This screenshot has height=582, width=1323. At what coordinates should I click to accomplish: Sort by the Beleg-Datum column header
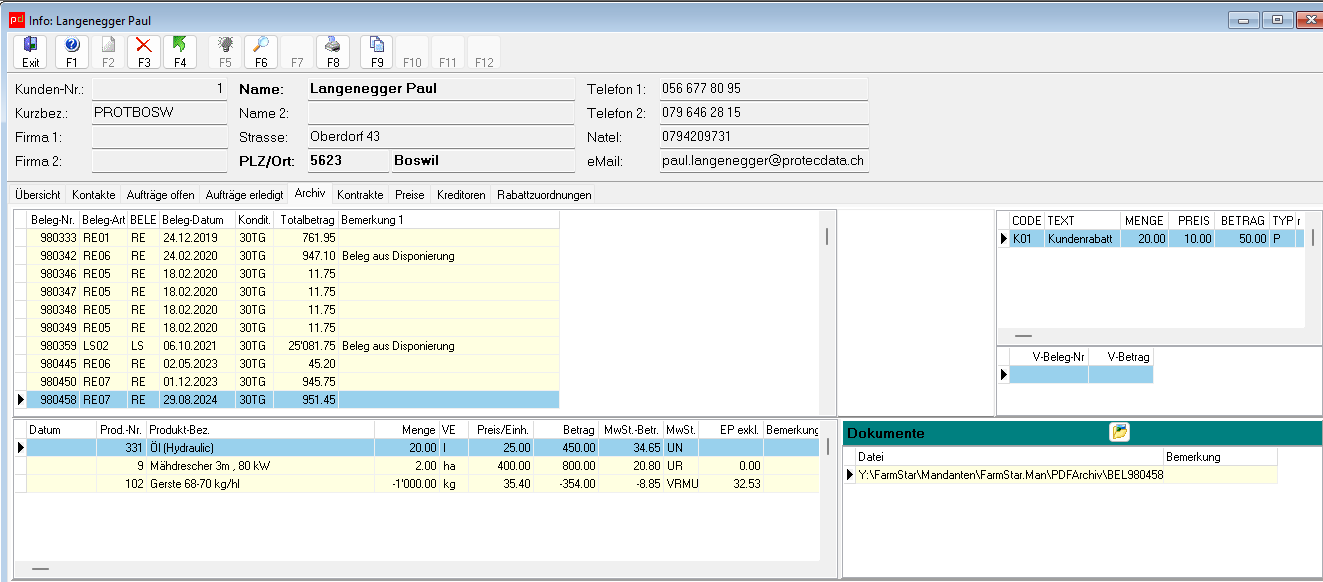[197, 220]
